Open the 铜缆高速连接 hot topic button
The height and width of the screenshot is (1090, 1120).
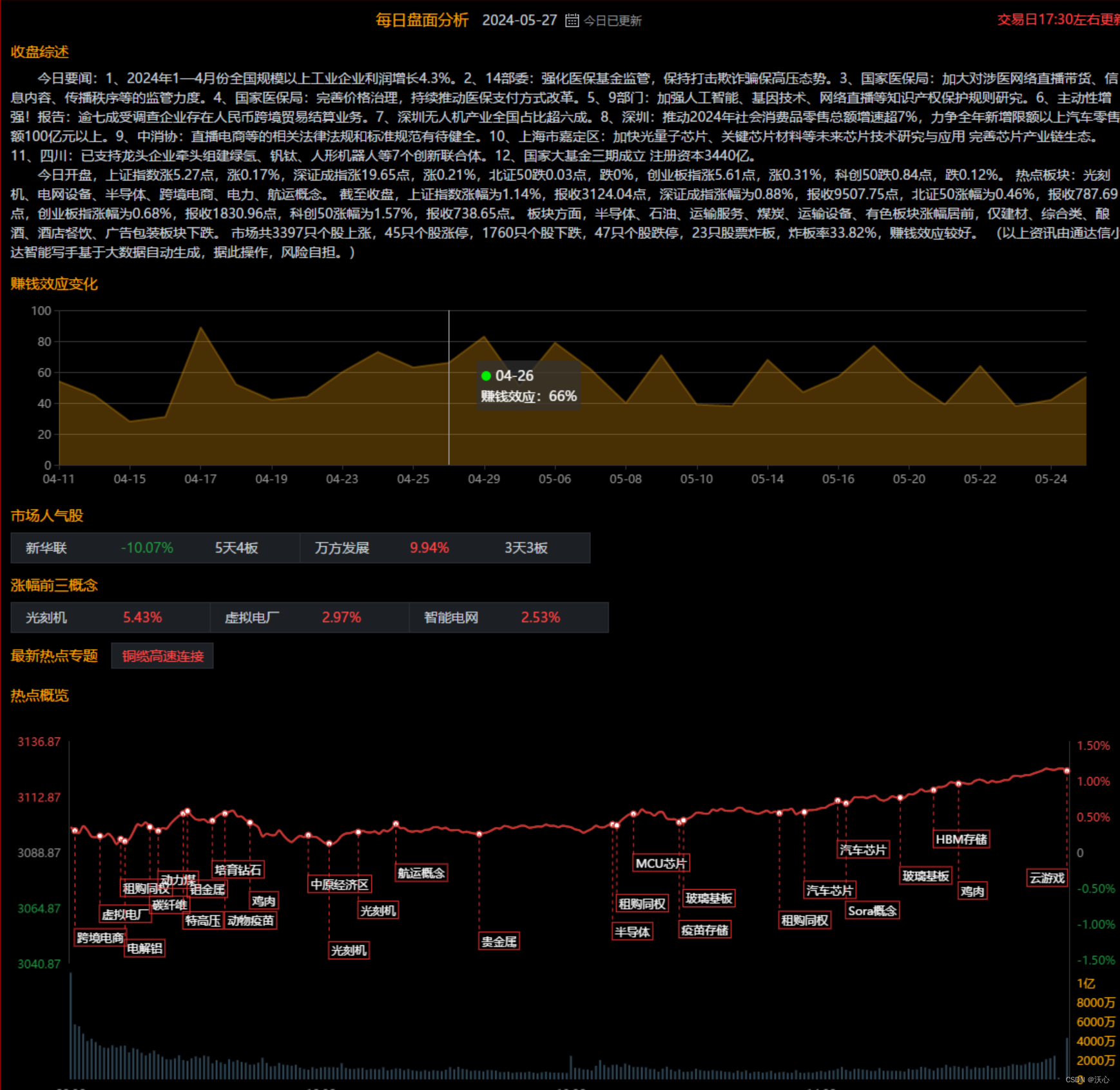pyautogui.click(x=162, y=656)
